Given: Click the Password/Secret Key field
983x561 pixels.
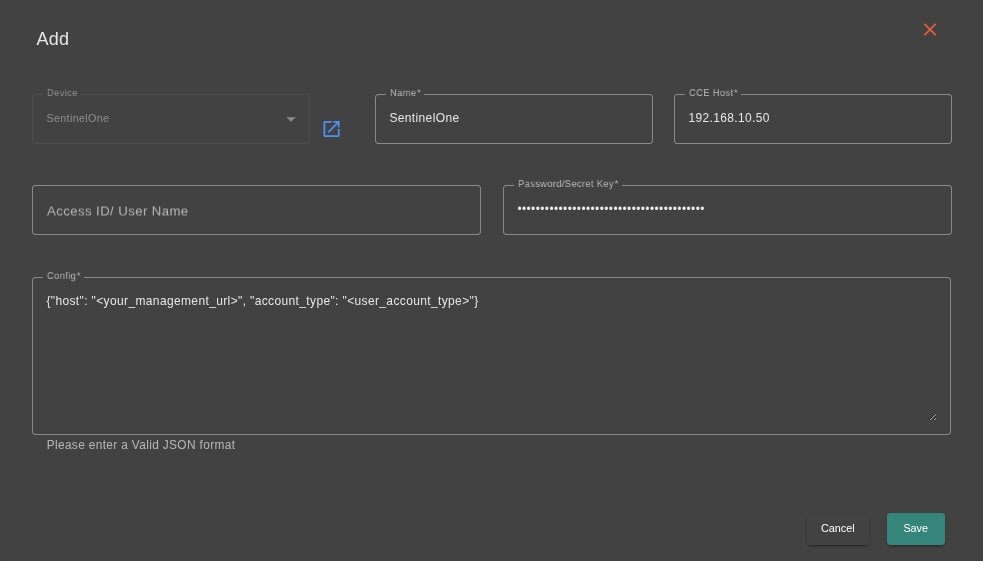Looking at the screenshot, I should [727, 210].
